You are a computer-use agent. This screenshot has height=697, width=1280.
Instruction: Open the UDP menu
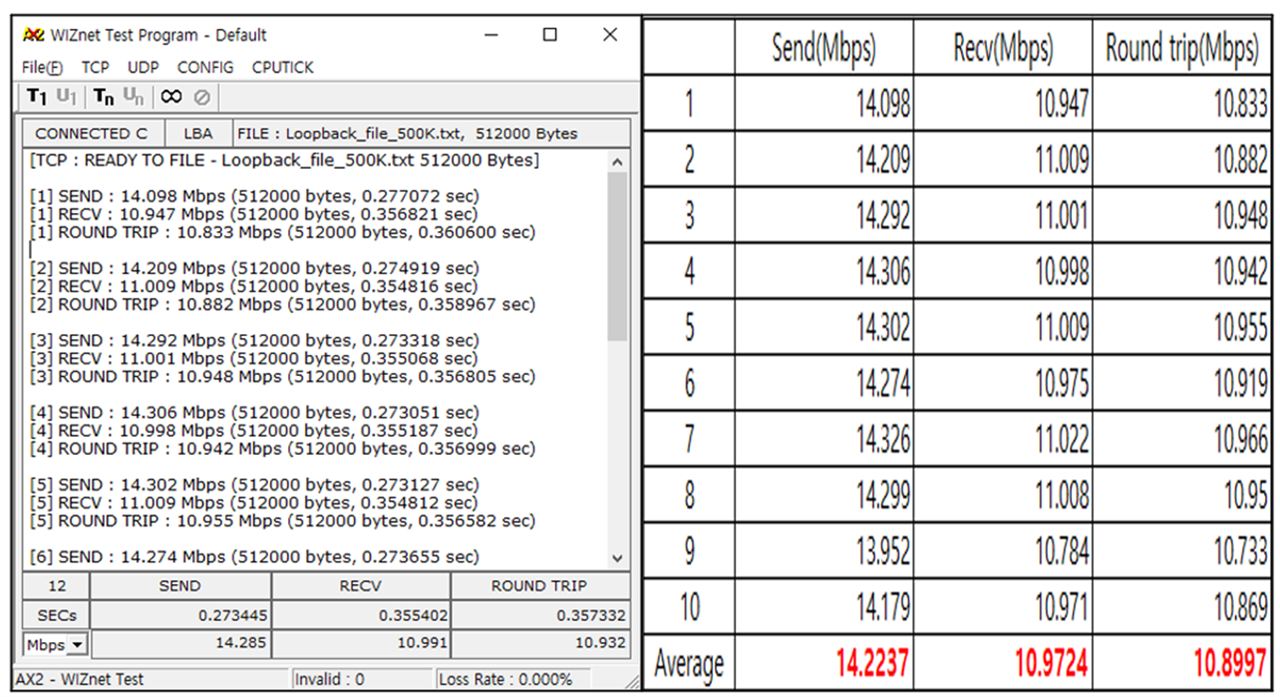click(142, 68)
